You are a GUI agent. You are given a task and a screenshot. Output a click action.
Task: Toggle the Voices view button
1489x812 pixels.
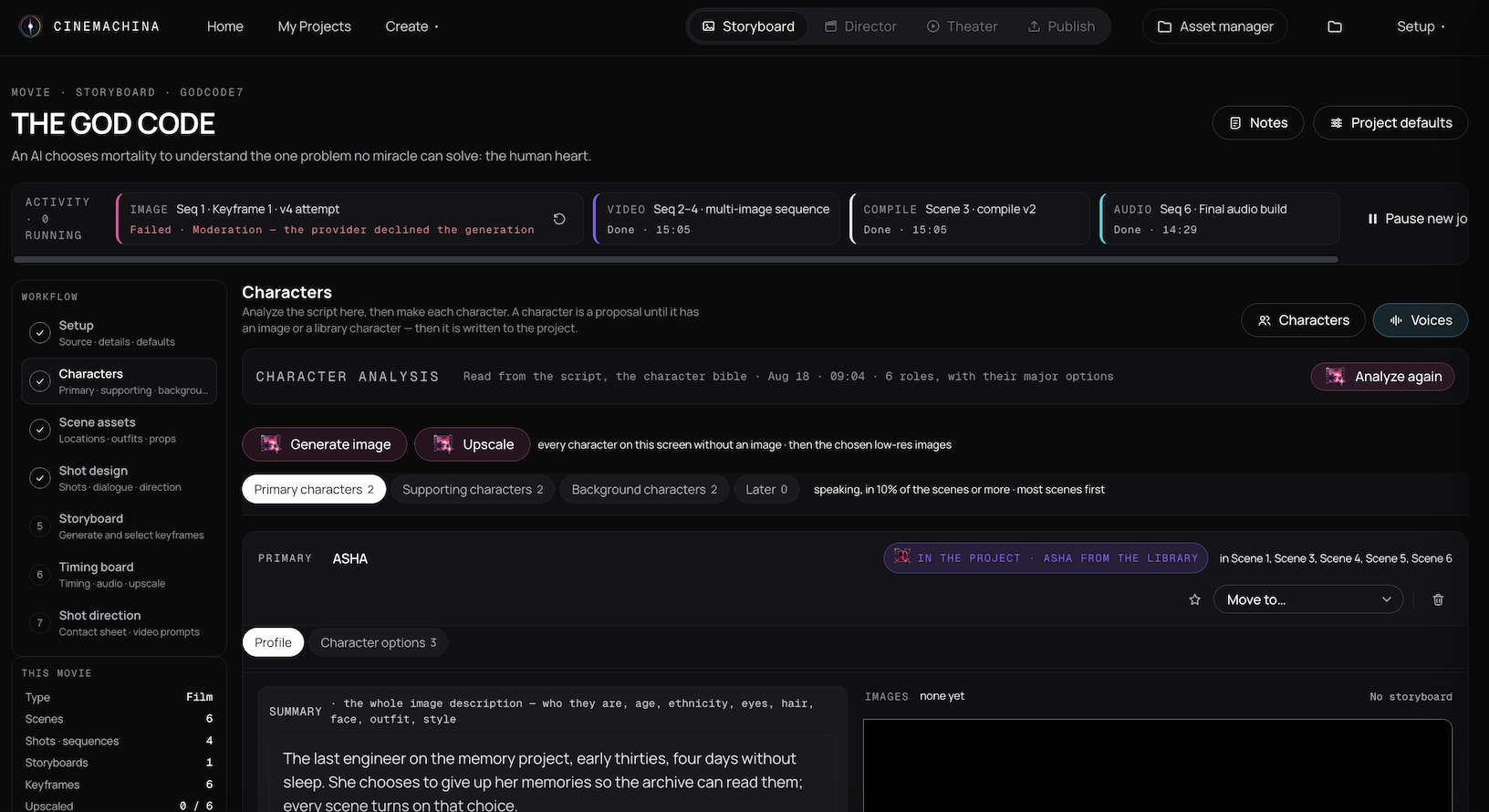point(1421,320)
